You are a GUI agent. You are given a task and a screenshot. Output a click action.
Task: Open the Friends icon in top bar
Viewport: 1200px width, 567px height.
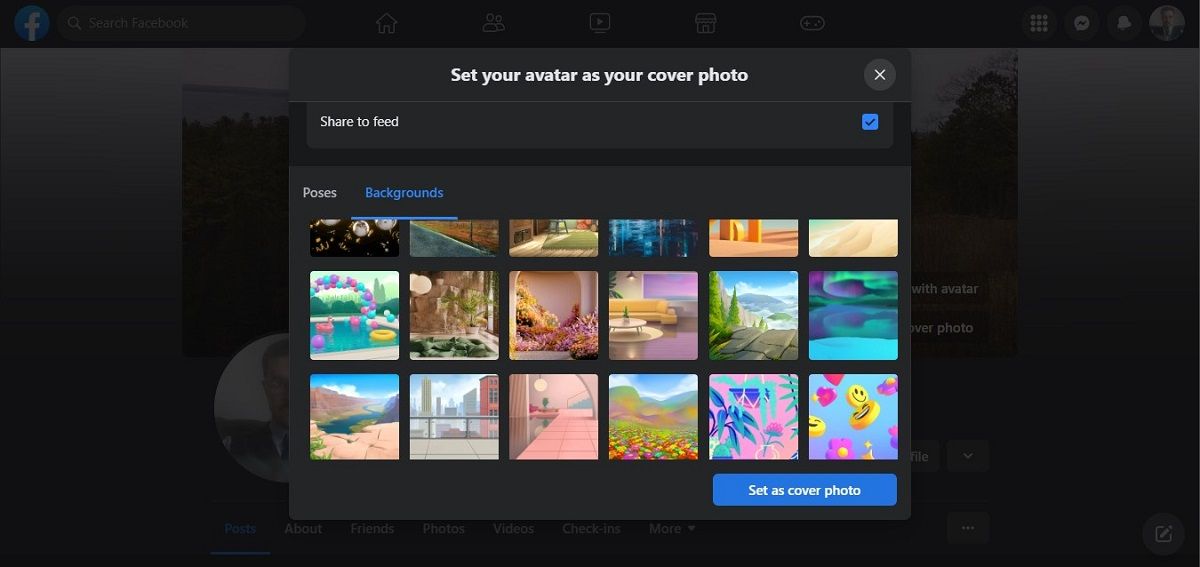click(493, 23)
